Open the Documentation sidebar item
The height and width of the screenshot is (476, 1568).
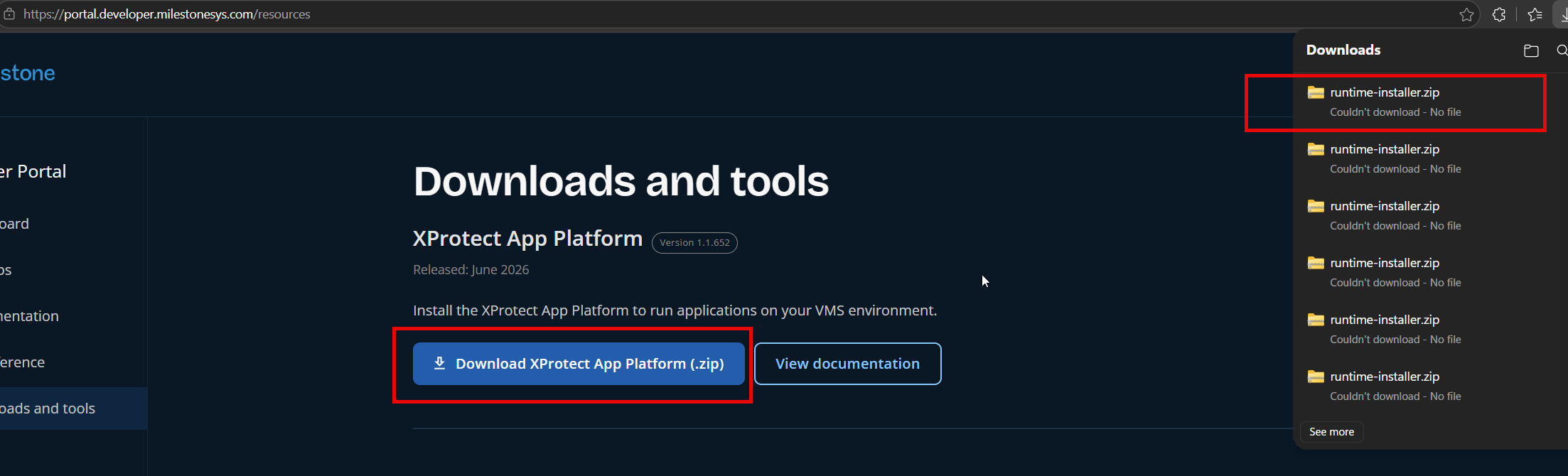click(x=29, y=316)
